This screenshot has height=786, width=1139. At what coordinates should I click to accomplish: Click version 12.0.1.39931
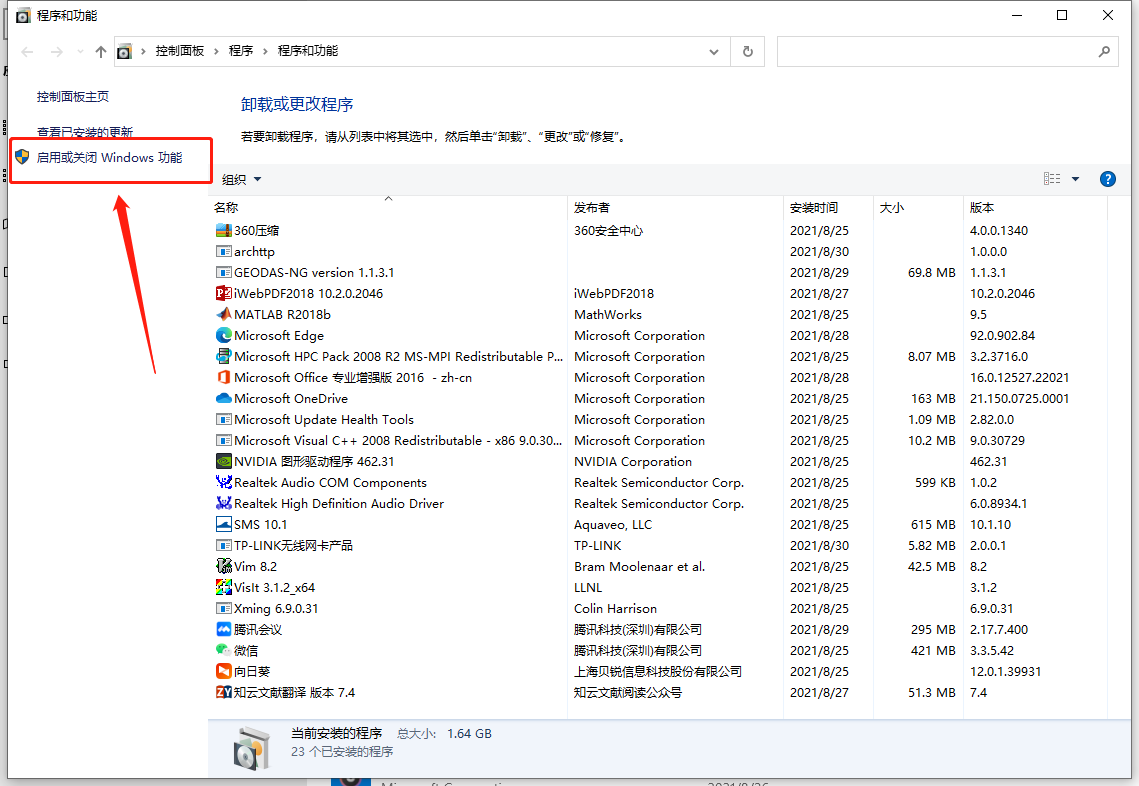click(x=1005, y=672)
